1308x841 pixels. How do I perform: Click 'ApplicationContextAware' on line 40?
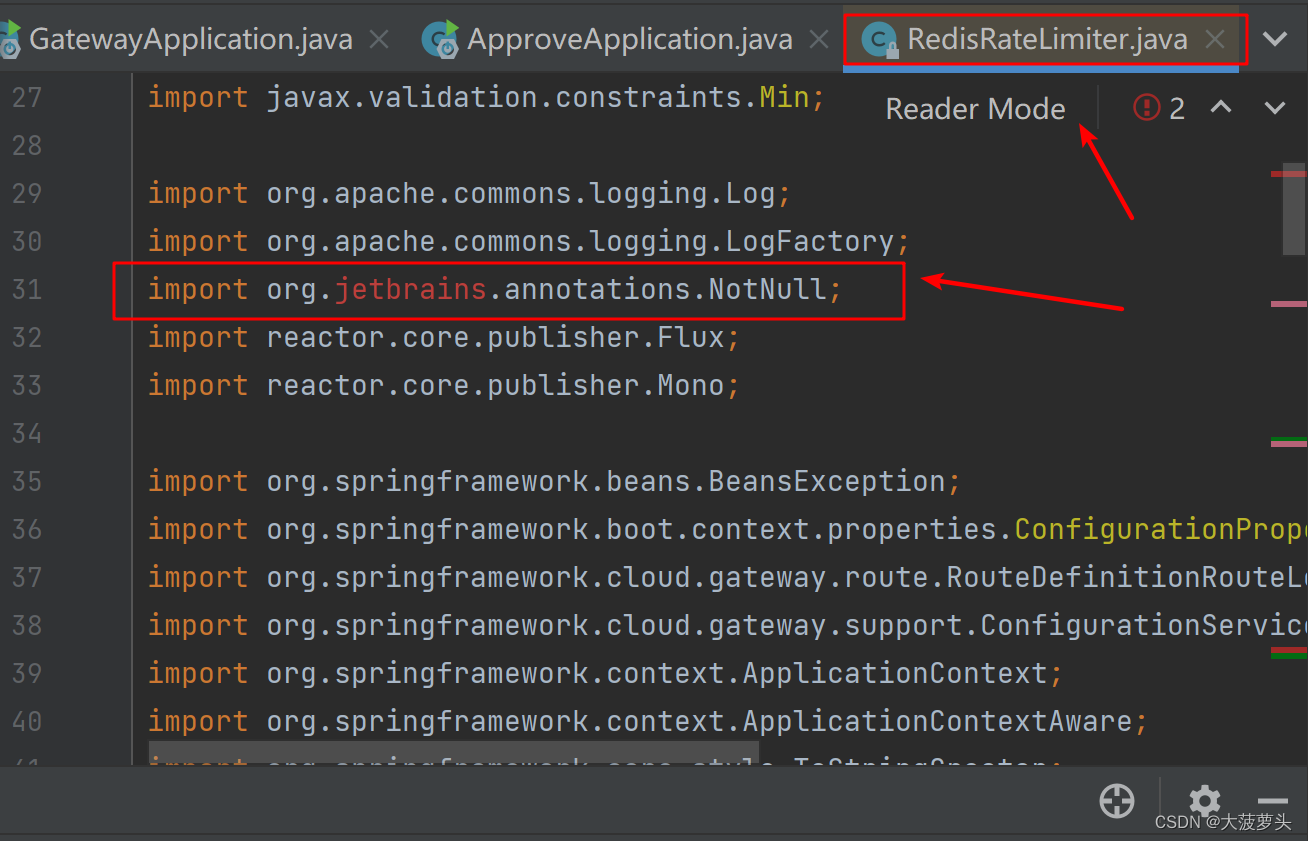click(937, 722)
